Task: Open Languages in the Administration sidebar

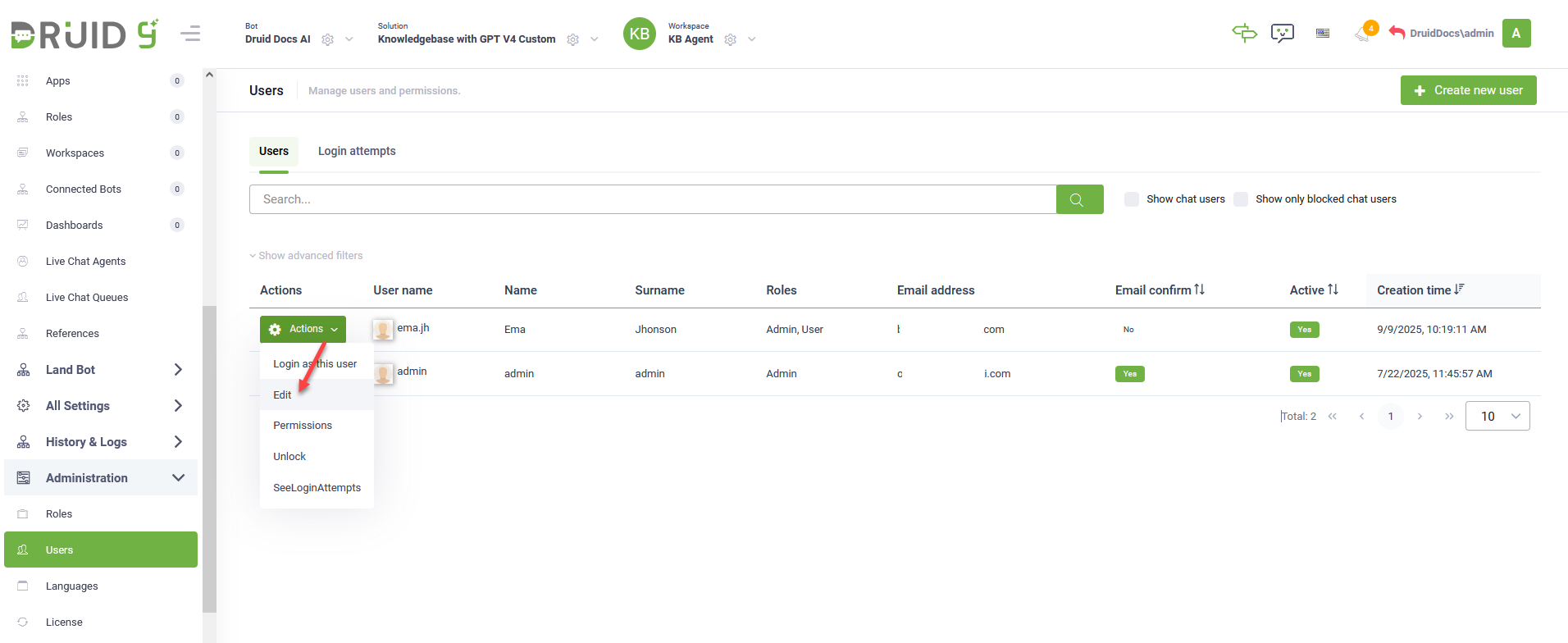Action: click(72, 586)
